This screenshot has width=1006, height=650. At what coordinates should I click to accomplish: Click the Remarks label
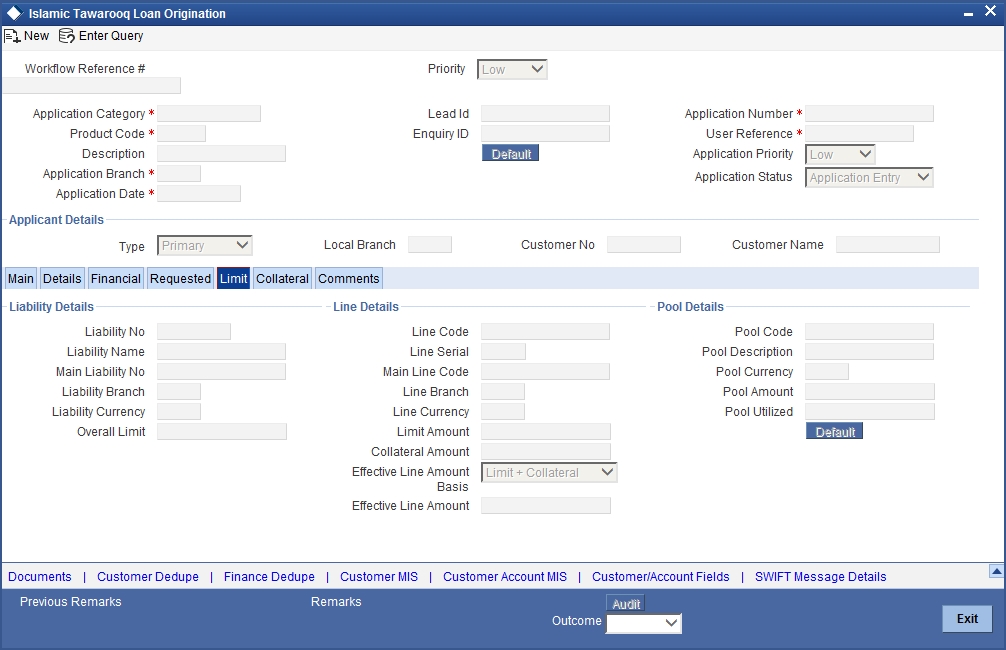[x=336, y=602]
